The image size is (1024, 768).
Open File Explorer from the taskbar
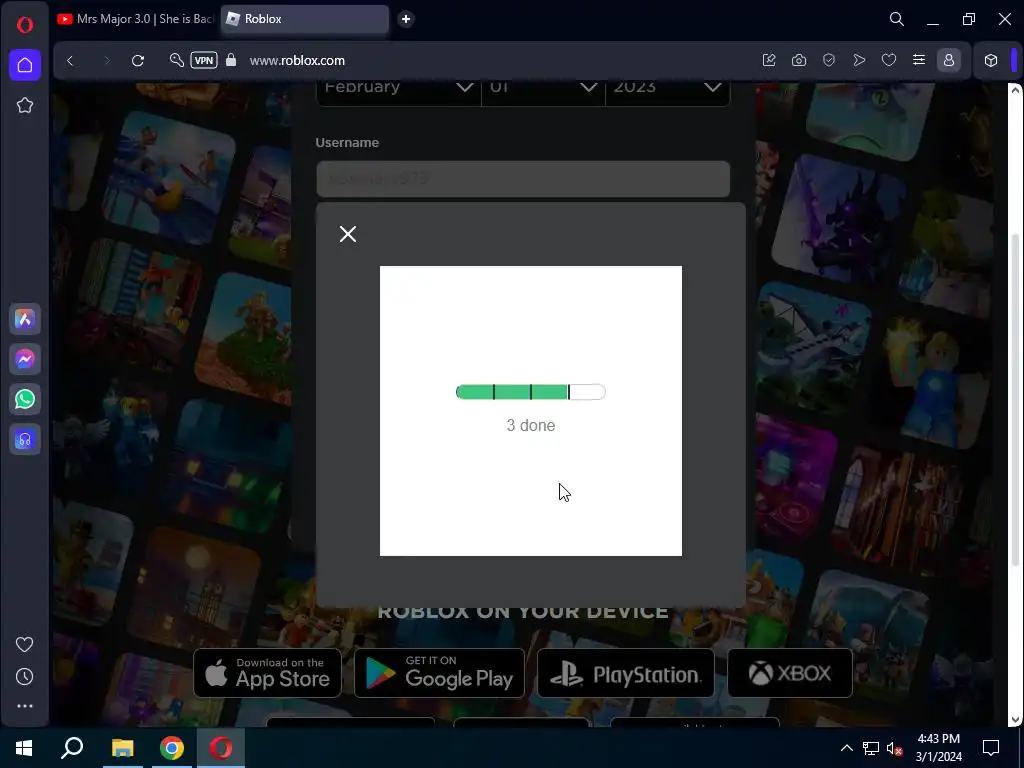tap(122, 748)
